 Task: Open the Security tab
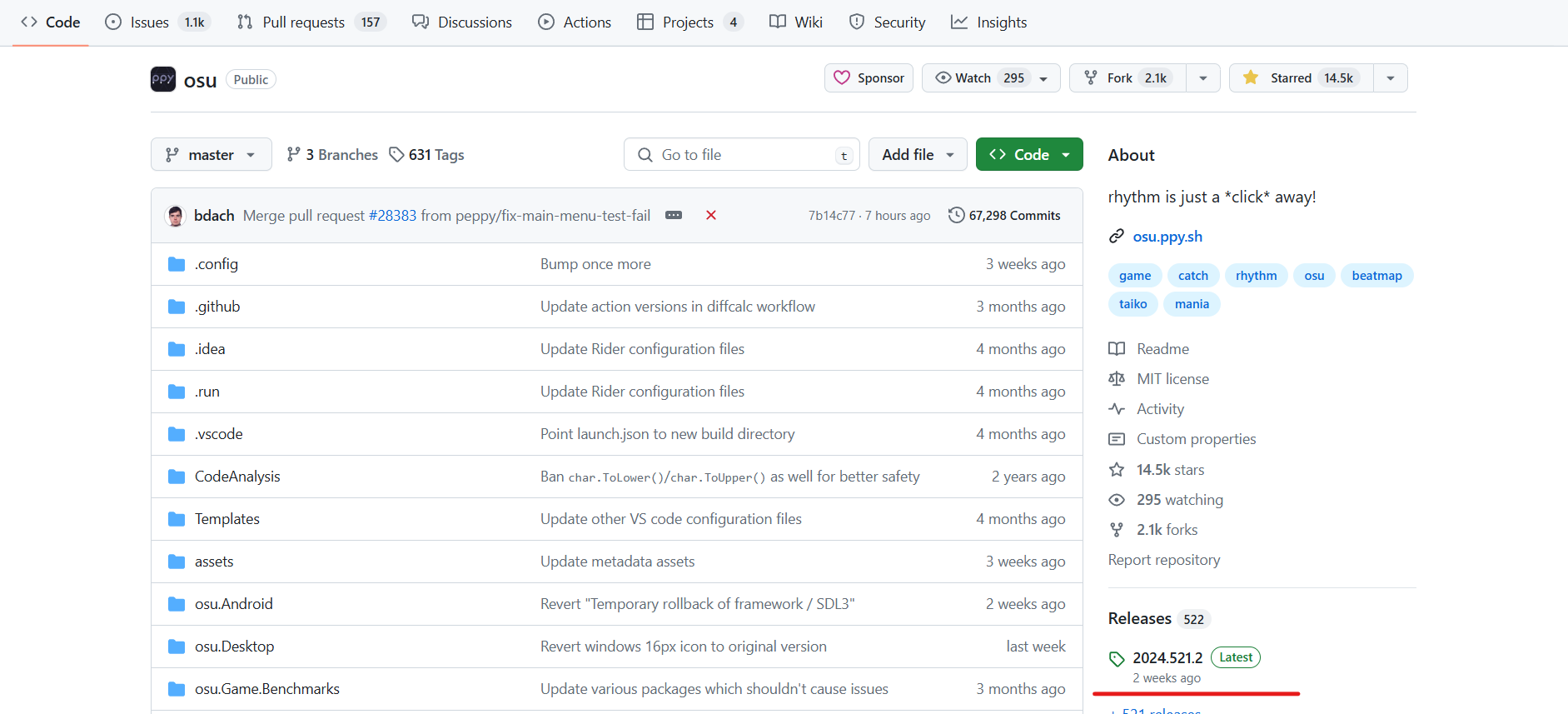(888, 22)
